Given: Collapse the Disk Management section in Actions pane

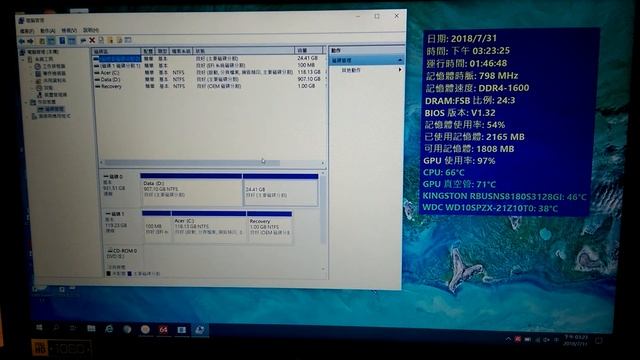Looking at the screenshot, I should click(x=399, y=60).
